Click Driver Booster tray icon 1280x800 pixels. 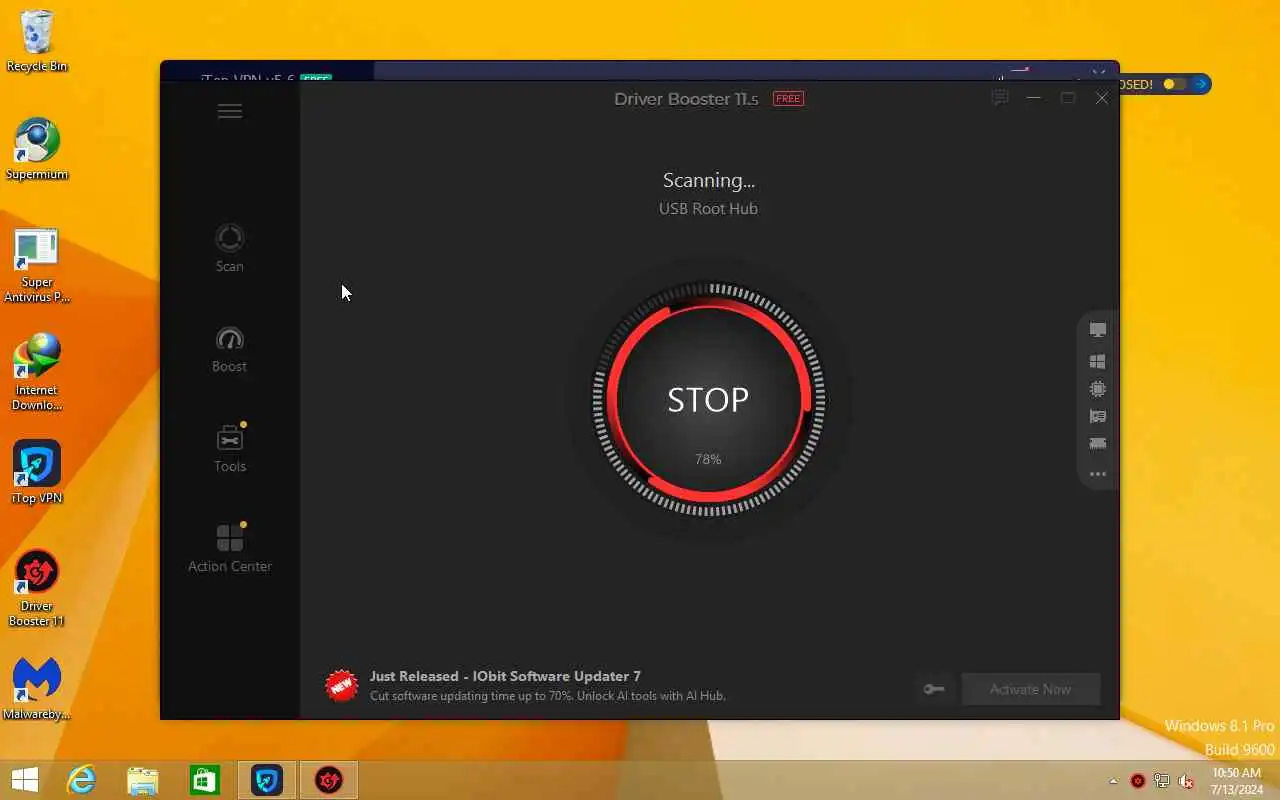1138,781
